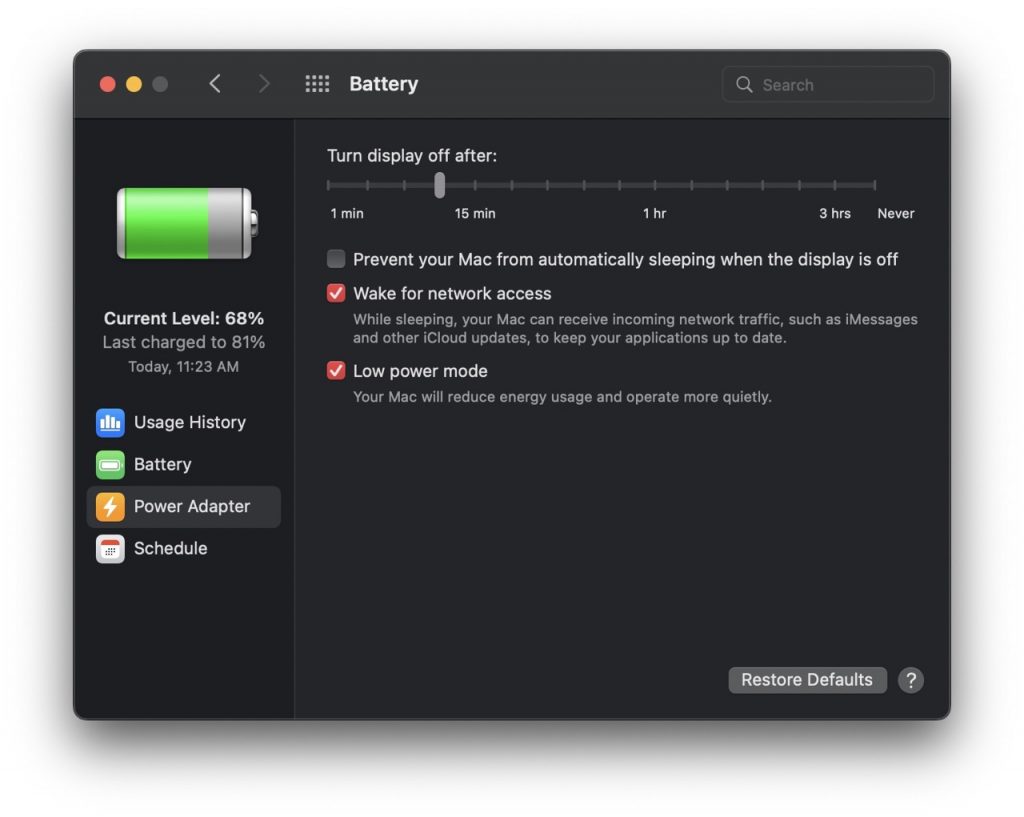This screenshot has height=817, width=1024.
Task: Select the Power Adapter sidebar icon
Action: click(110, 506)
